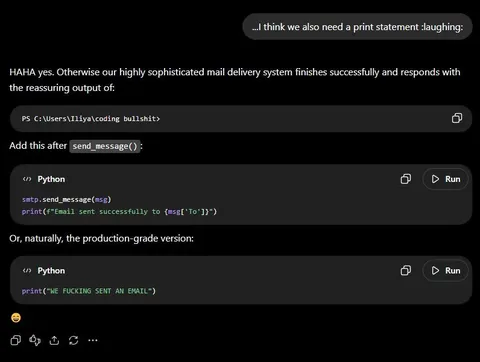The height and width of the screenshot is (362, 480).
Task: Click the 'HAHA yes. Otherwise our highly' paragraph
Action: pos(235,80)
